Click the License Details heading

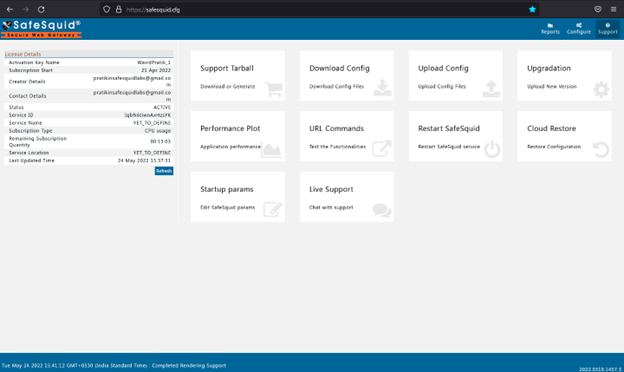pos(23,54)
